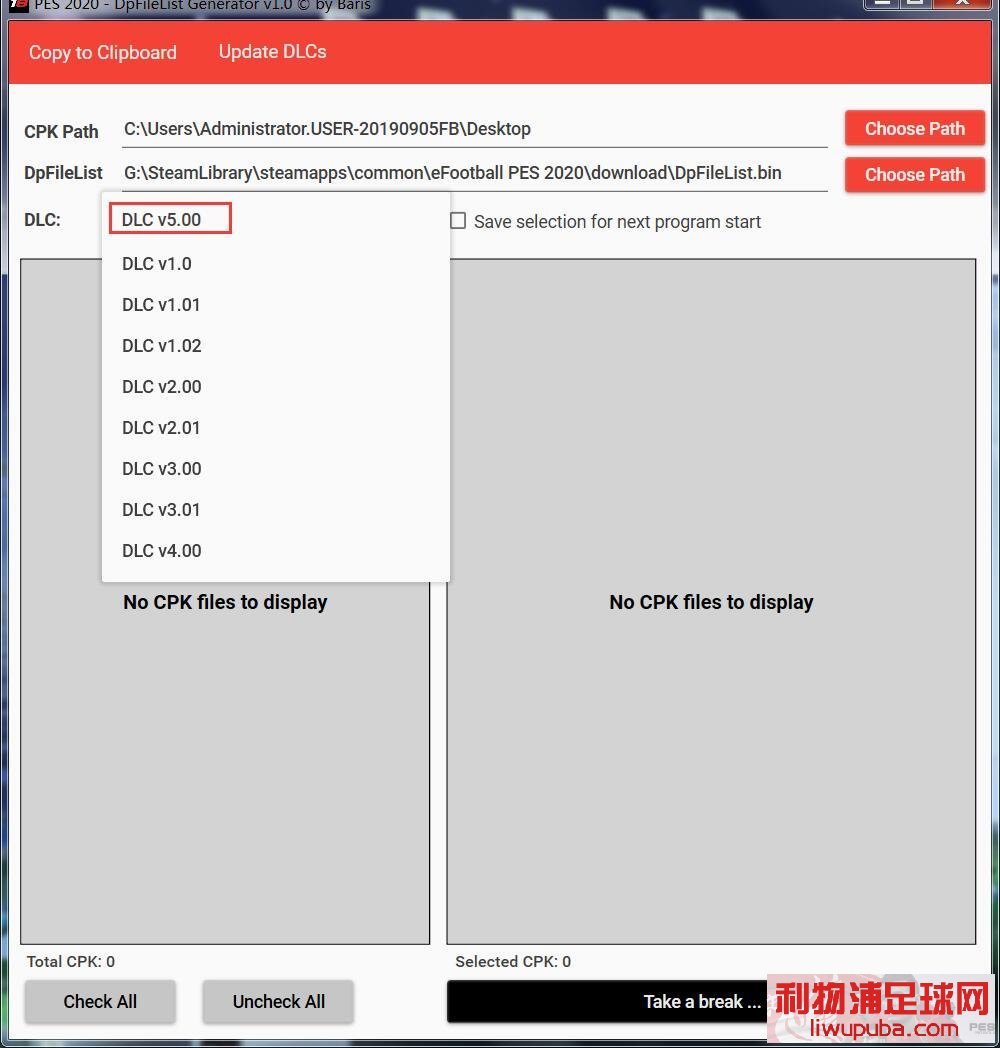Click the Selected CPK: 0 status text

(513, 961)
